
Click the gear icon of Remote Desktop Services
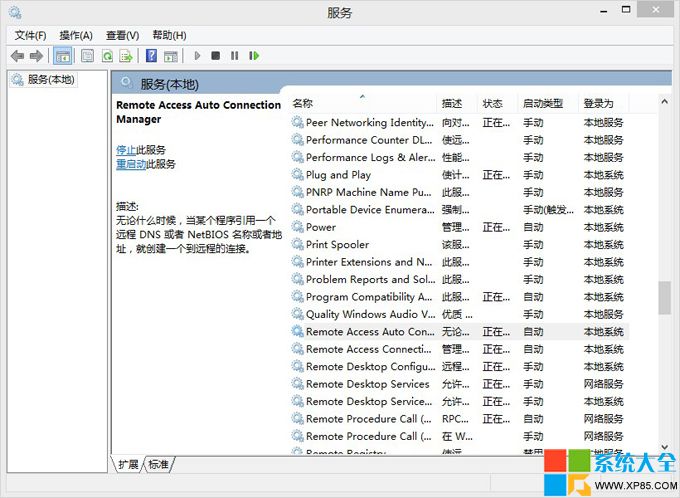tap(298, 383)
